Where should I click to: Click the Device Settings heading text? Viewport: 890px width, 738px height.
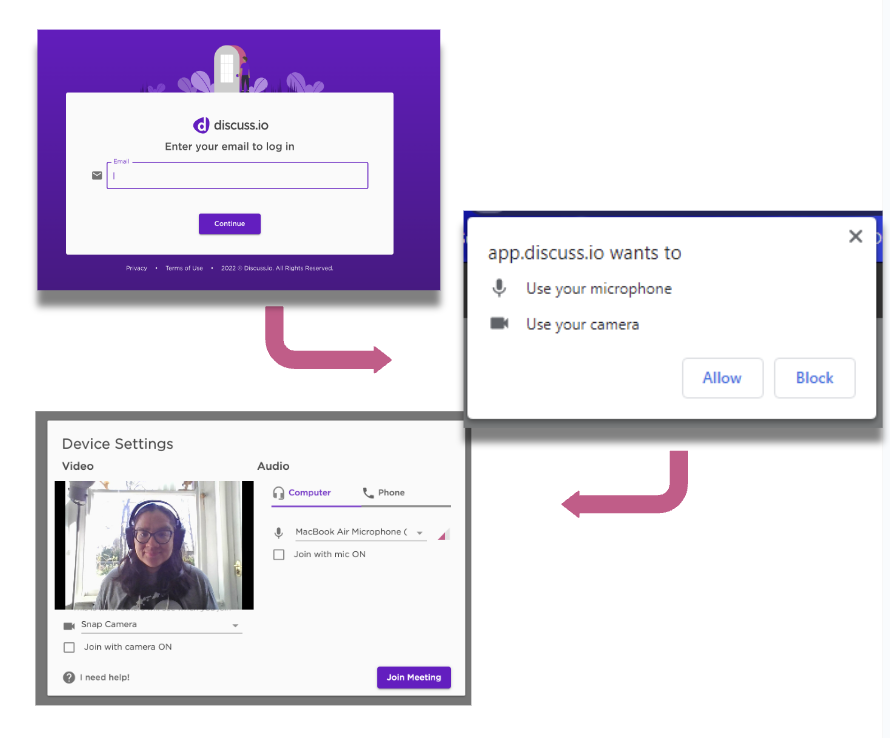[117, 444]
